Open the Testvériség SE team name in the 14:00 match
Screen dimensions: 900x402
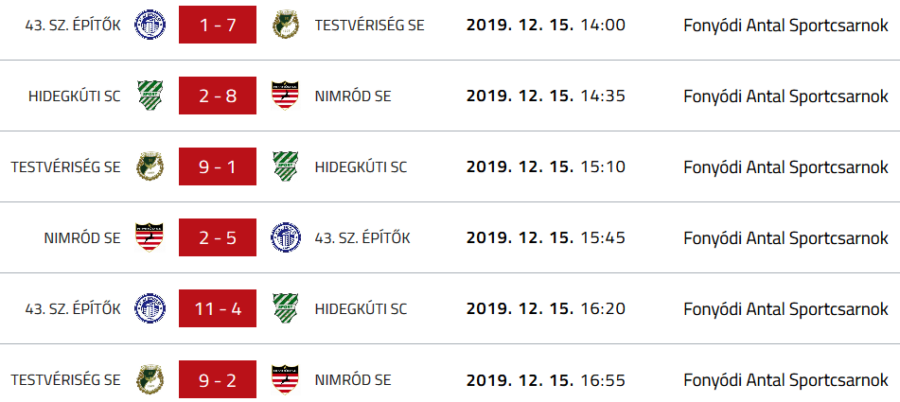(x=368, y=24)
